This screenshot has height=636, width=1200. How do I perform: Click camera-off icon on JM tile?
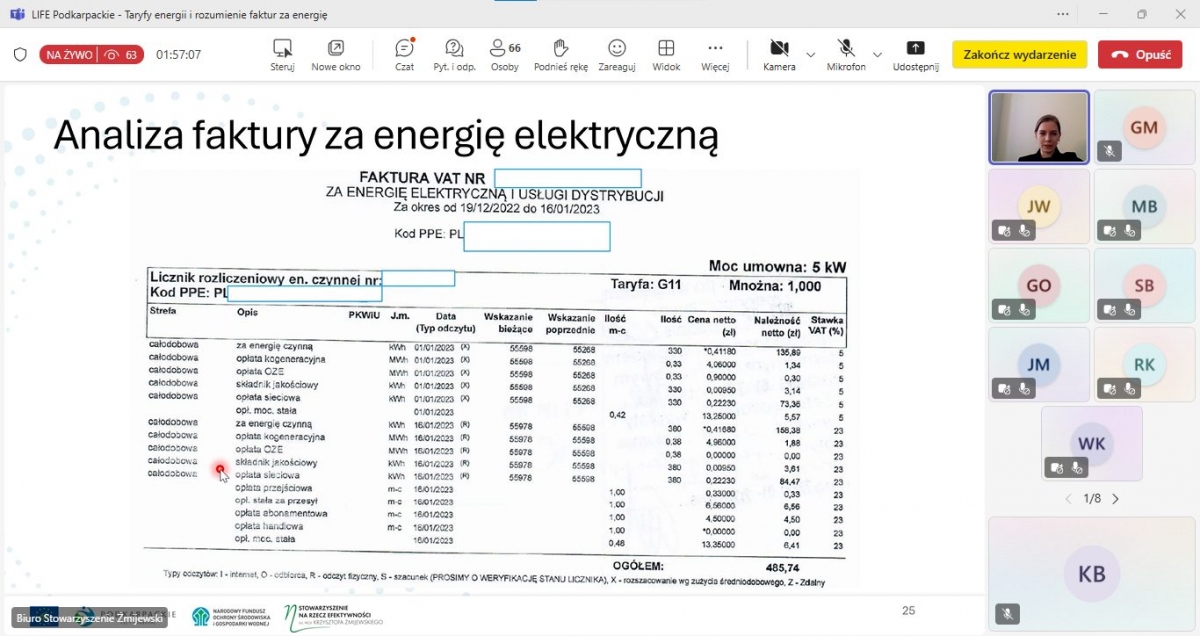[1004, 388]
